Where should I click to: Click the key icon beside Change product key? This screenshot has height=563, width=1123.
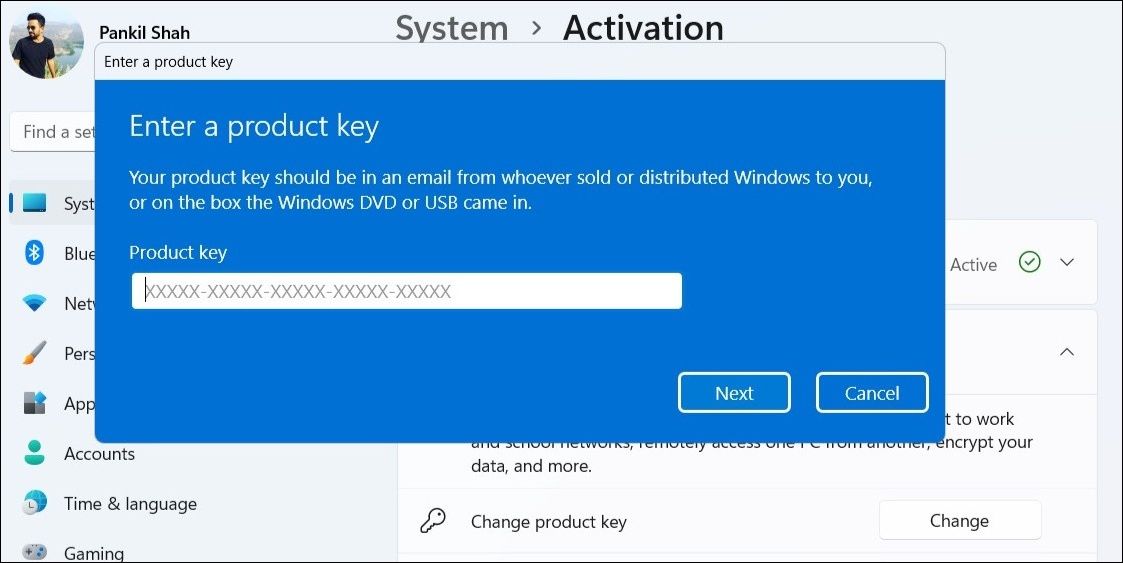pos(433,521)
